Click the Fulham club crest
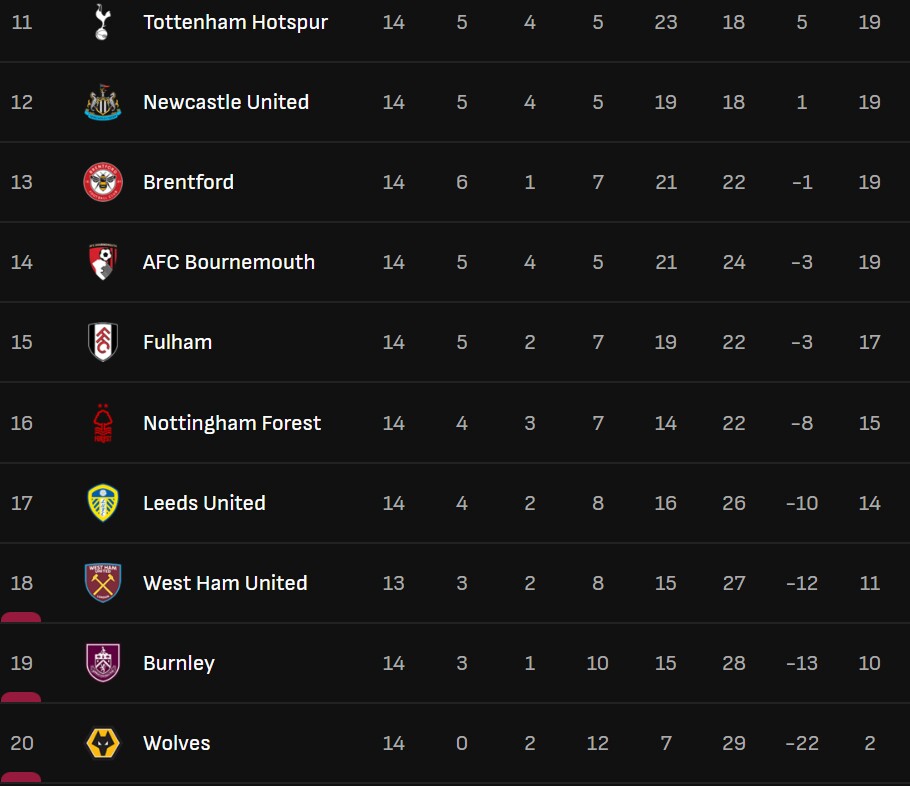 [102, 342]
